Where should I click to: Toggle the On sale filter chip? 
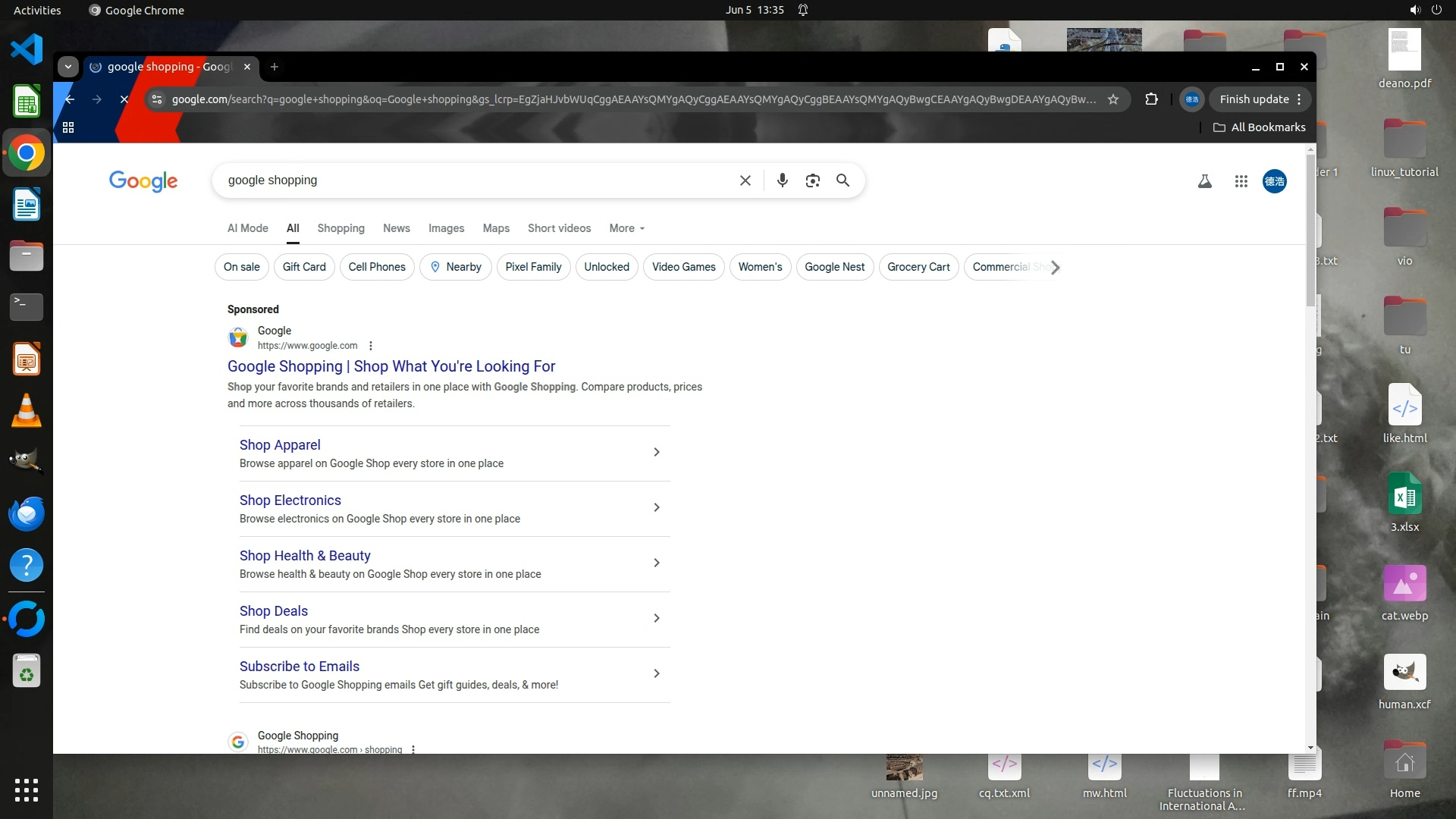click(x=241, y=267)
